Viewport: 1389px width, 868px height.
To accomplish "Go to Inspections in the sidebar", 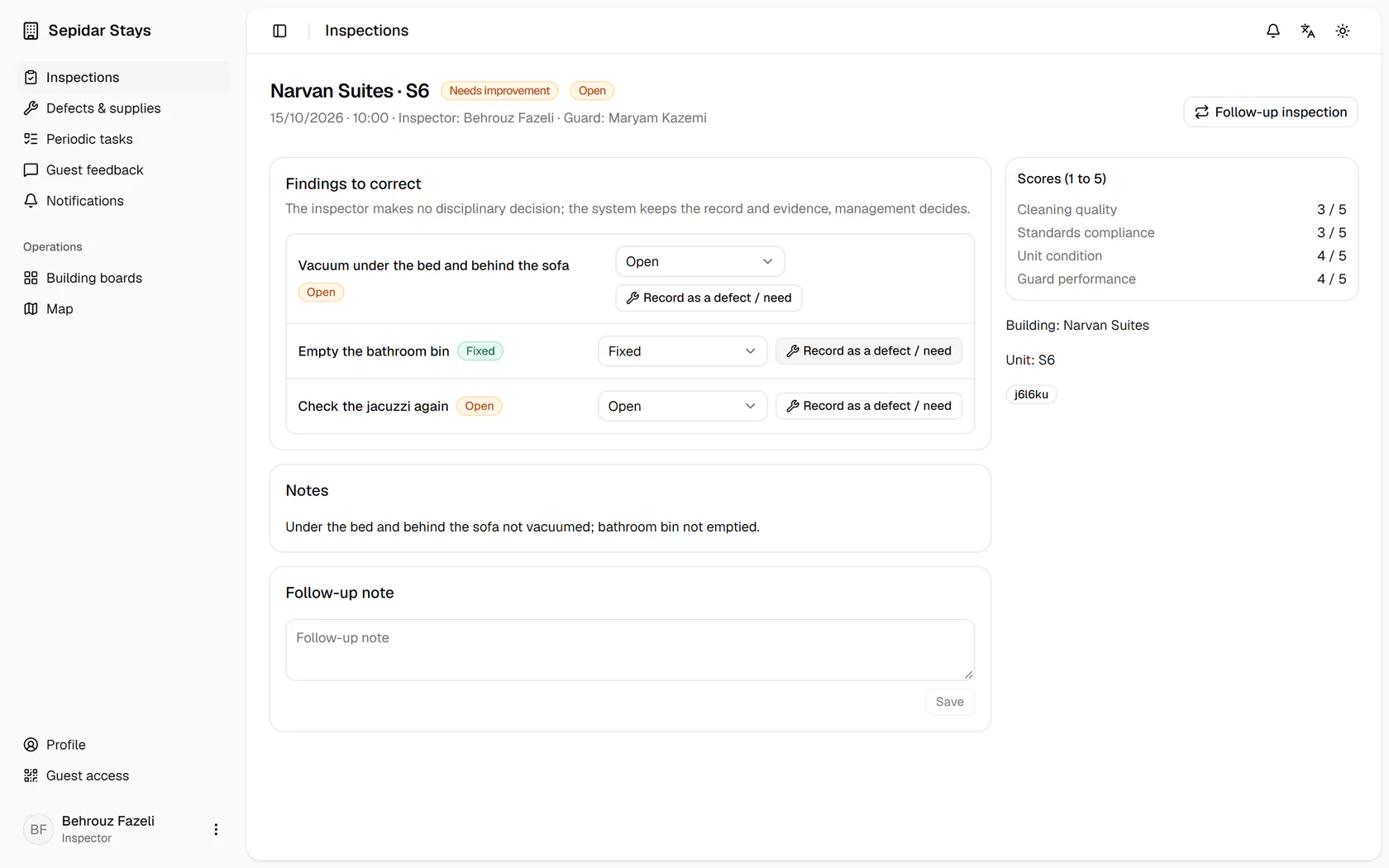I will pyautogui.click(x=123, y=77).
